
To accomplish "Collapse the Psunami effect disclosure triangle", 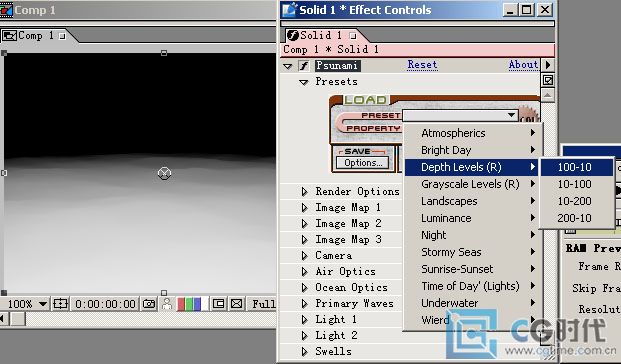I will (x=288, y=66).
